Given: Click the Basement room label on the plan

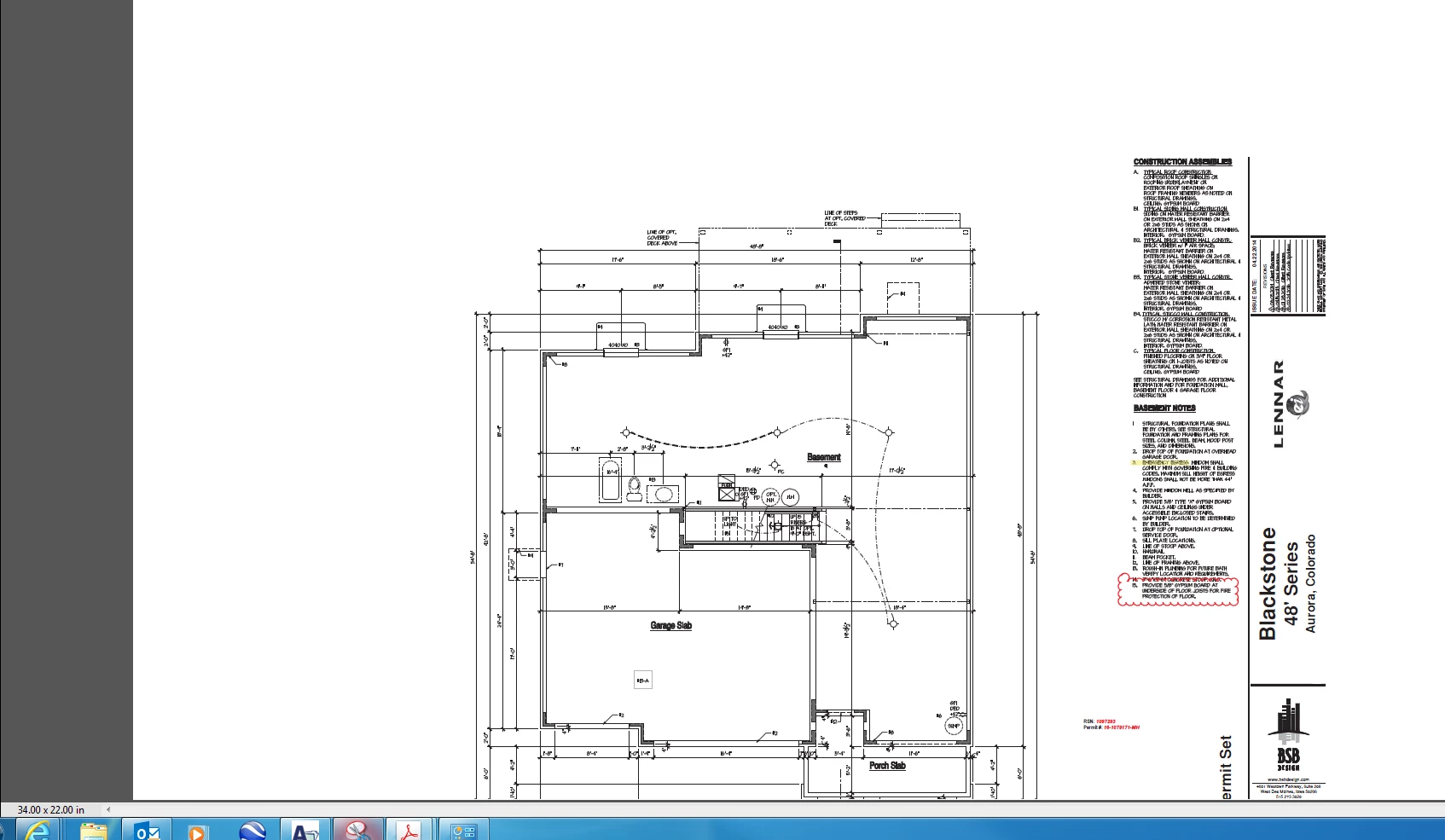Looking at the screenshot, I should pos(824,457).
